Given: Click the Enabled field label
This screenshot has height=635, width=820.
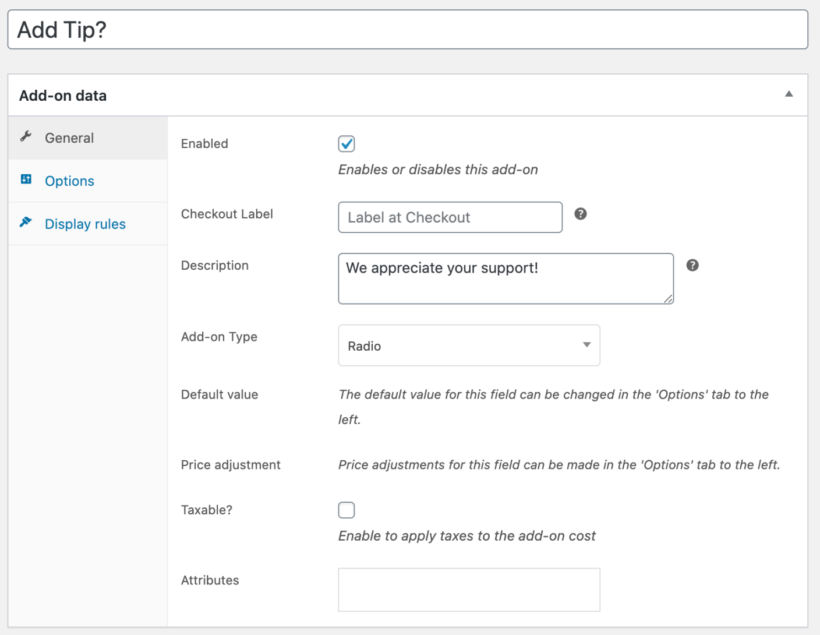Looking at the screenshot, I should 204,143.
